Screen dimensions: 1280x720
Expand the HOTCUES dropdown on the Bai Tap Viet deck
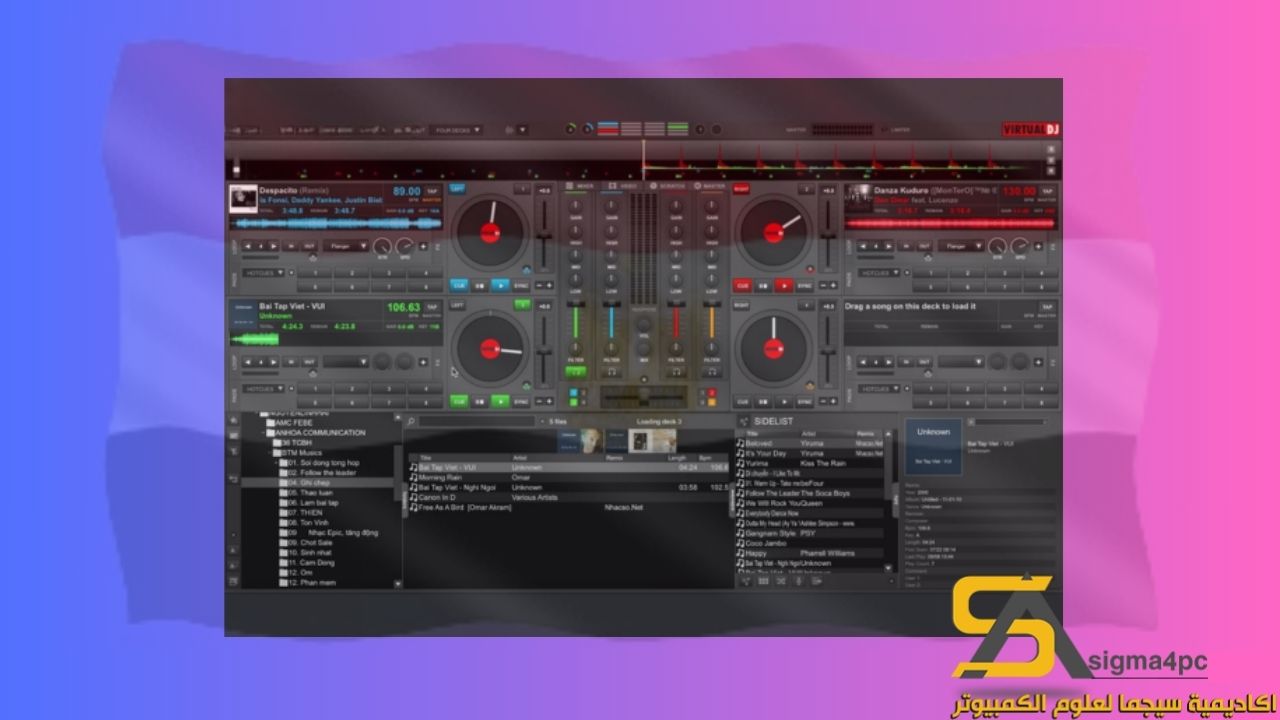(x=265, y=388)
